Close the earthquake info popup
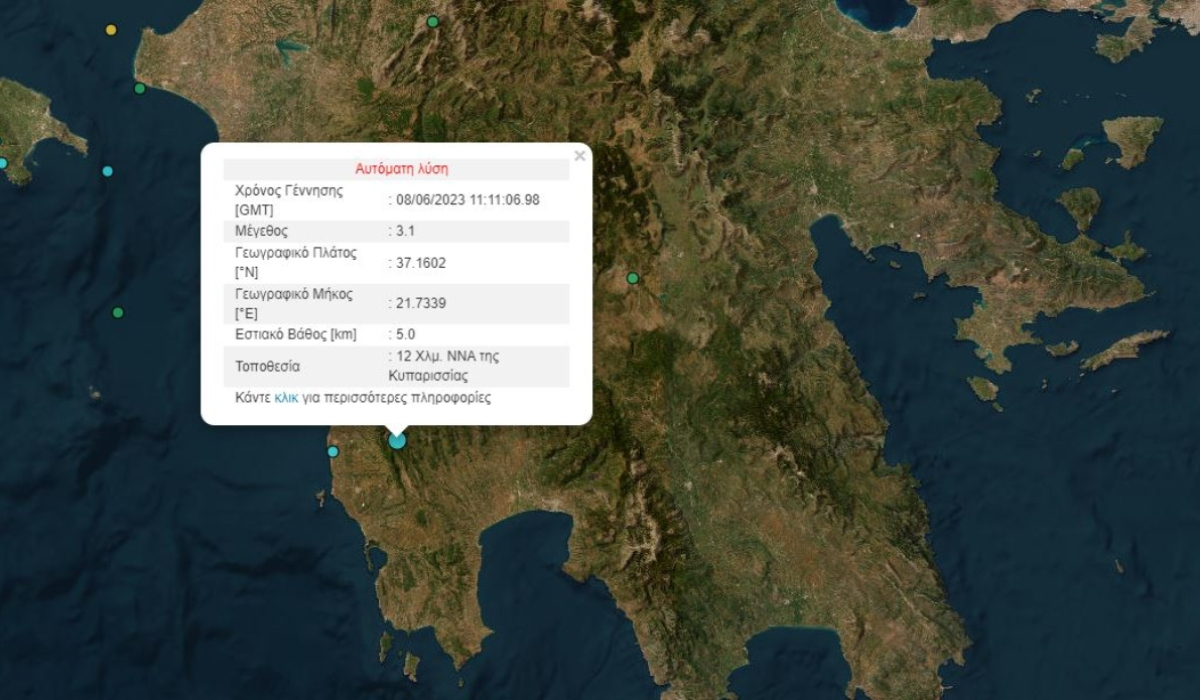The image size is (1200, 700). point(579,156)
